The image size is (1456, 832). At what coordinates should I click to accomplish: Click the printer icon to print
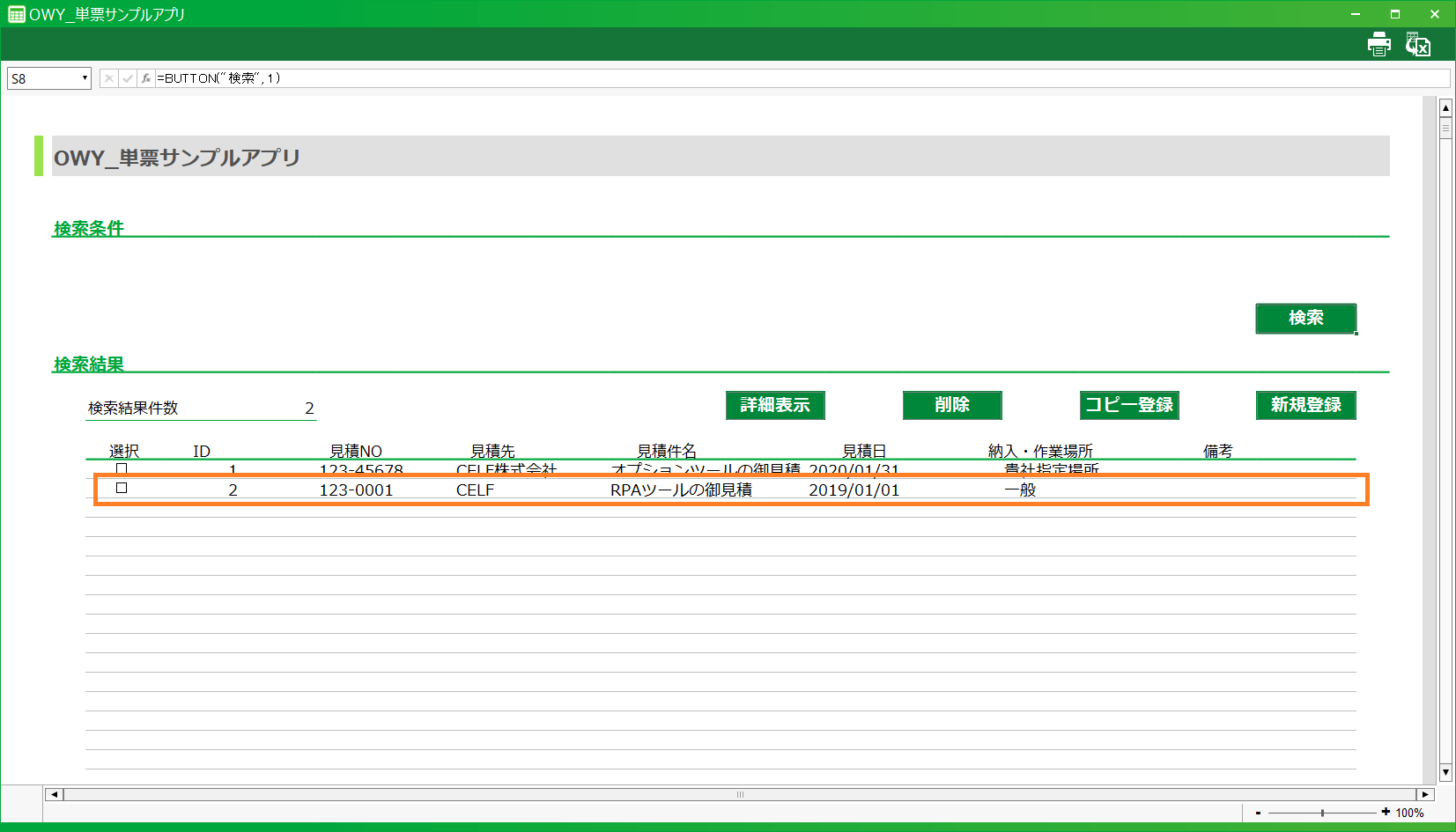point(1378,44)
